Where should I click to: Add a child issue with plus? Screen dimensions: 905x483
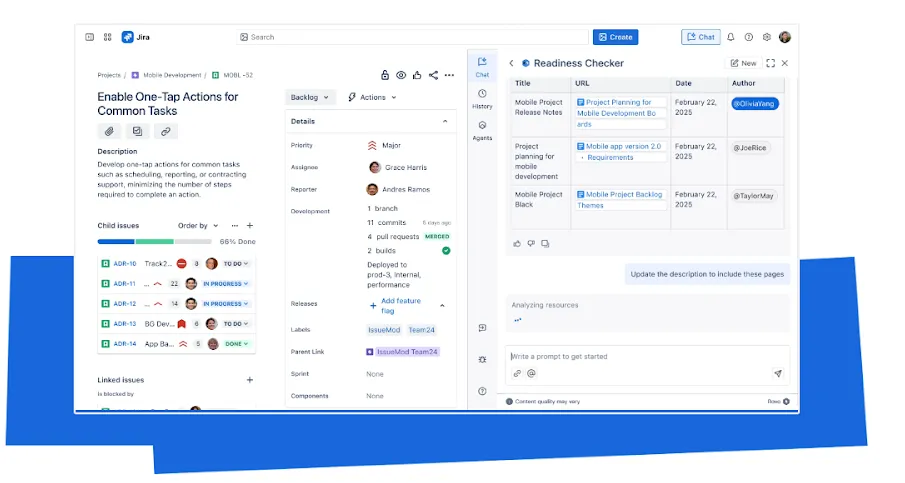click(250, 226)
